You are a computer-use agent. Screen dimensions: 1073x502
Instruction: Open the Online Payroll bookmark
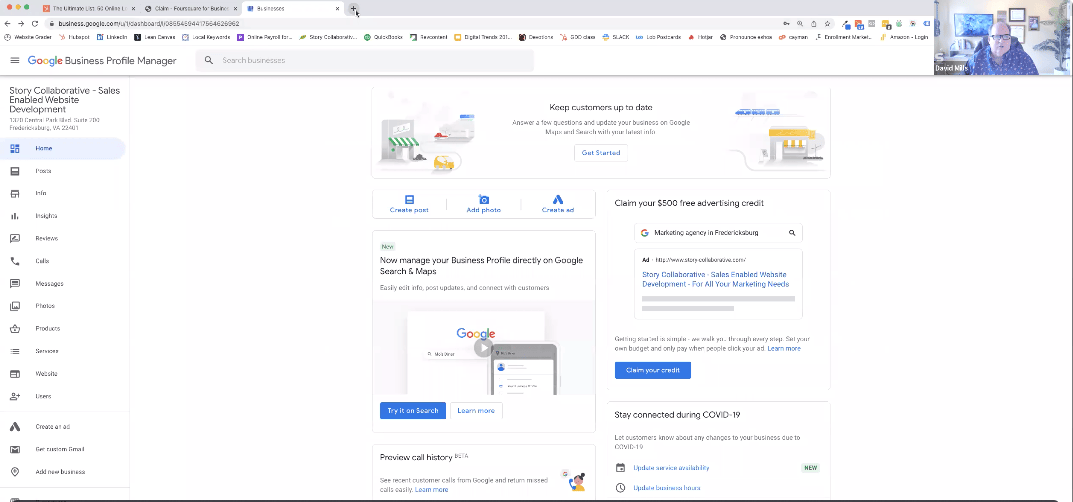[x=265, y=37]
